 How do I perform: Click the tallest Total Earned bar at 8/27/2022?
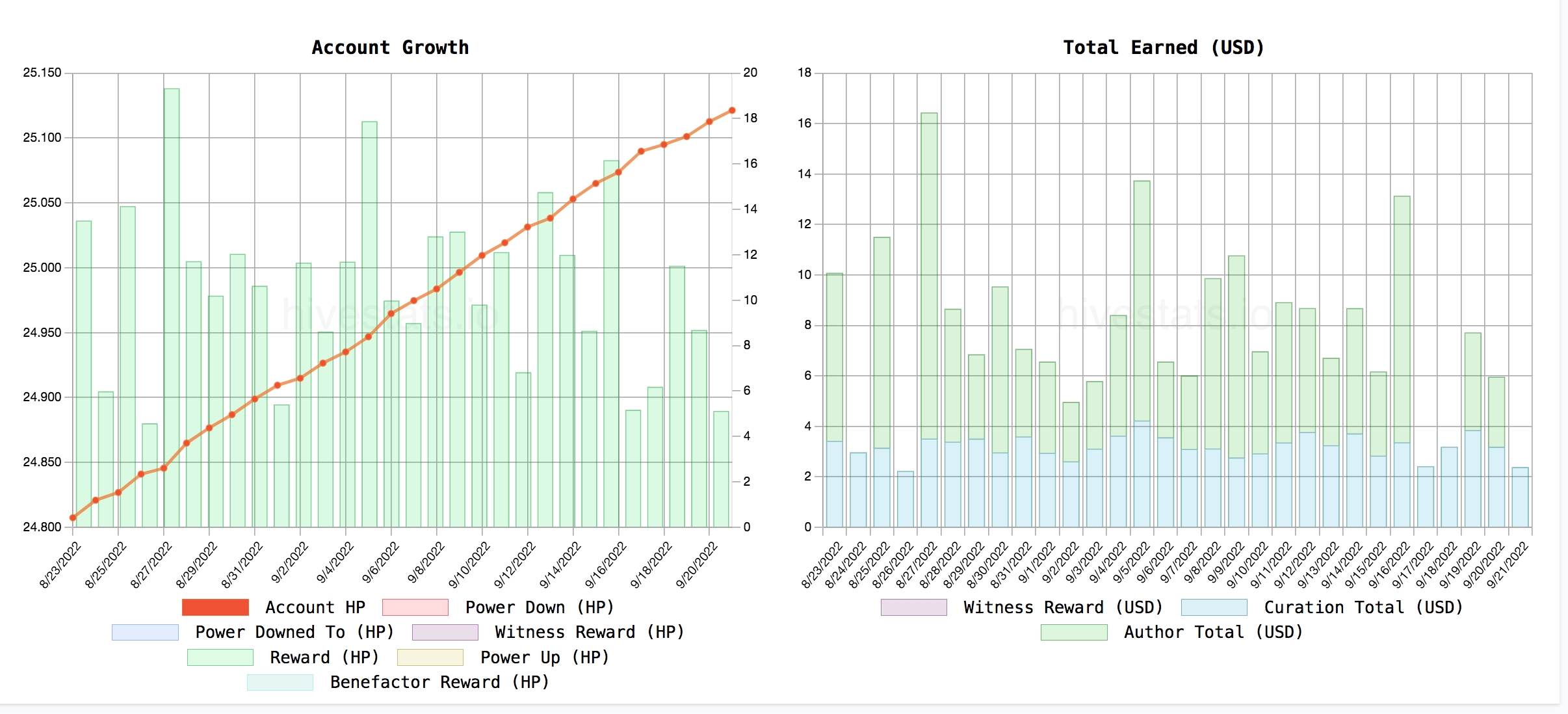pos(929,320)
